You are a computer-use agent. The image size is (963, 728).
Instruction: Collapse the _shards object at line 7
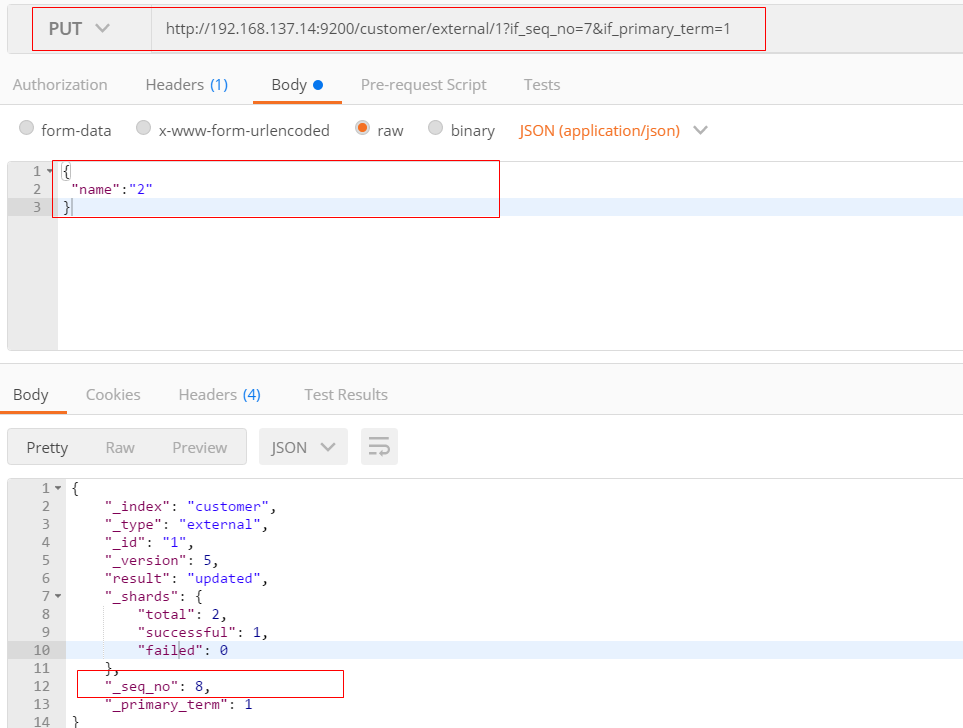(x=58, y=596)
